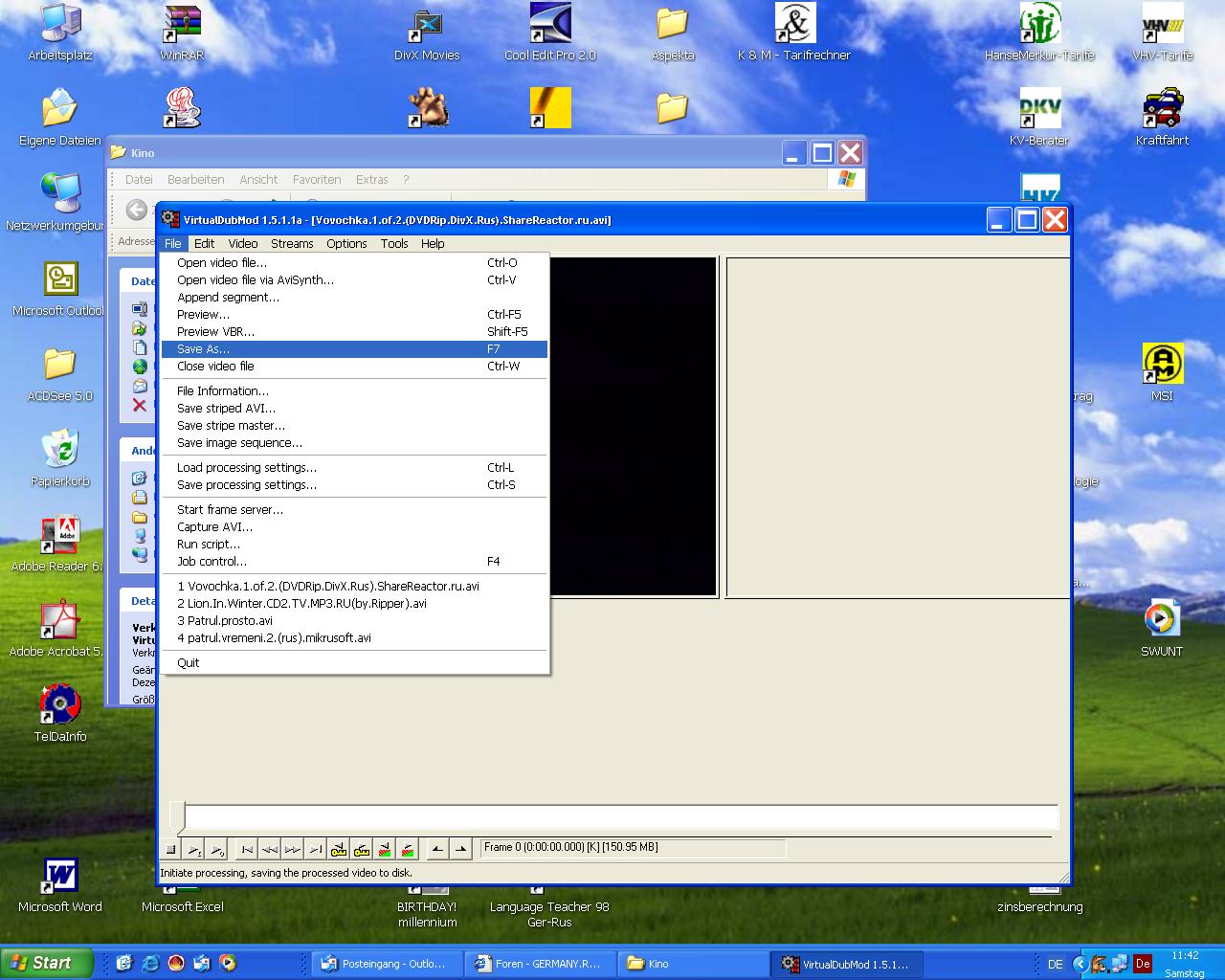Select the SWUNT desktop icon
Viewport: 1225px width, 980px height.
[1162, 630]
